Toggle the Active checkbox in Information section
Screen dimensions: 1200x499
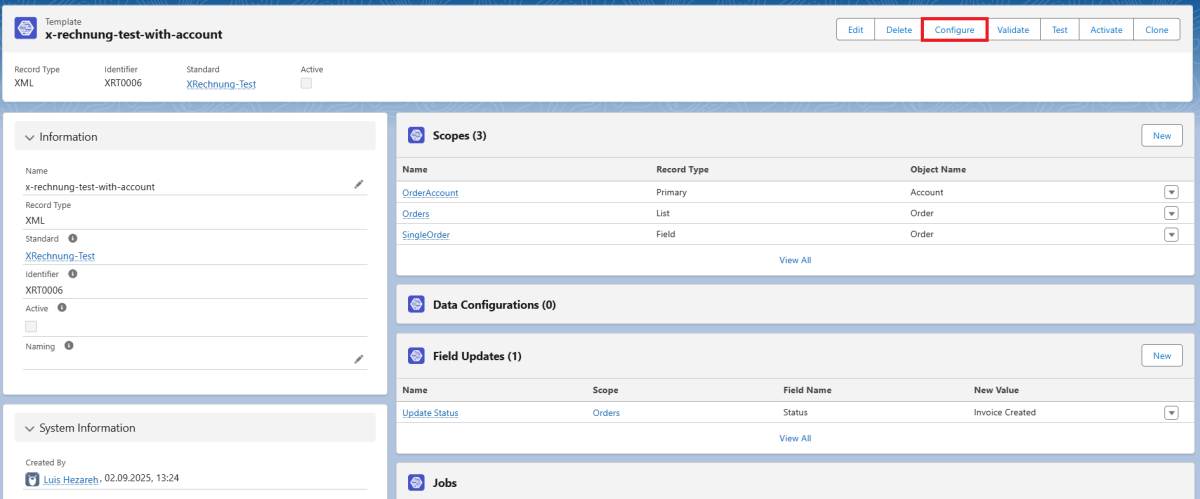pos(31,326)
